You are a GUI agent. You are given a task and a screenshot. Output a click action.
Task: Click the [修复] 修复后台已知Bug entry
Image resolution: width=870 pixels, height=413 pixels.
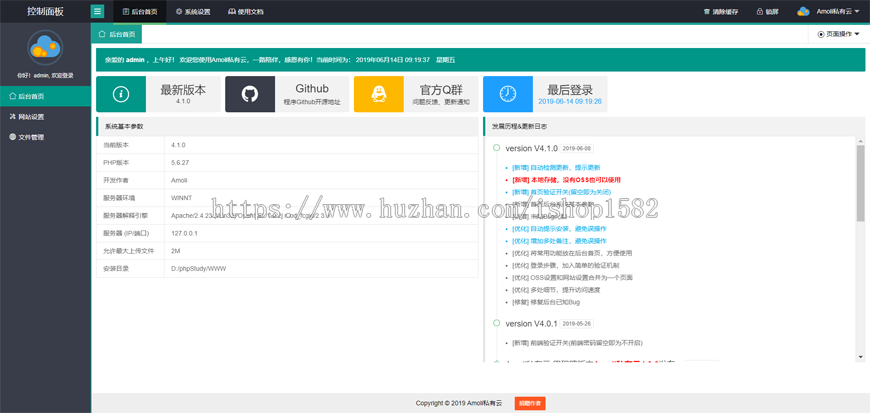pyautogui.click(x=546, y=302)
